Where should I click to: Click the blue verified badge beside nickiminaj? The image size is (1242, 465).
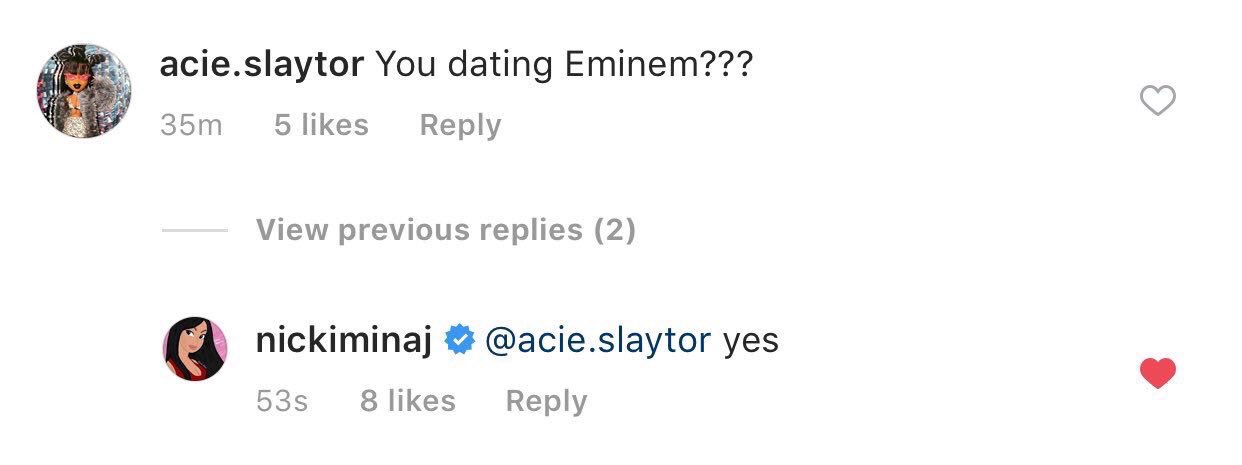459,341
